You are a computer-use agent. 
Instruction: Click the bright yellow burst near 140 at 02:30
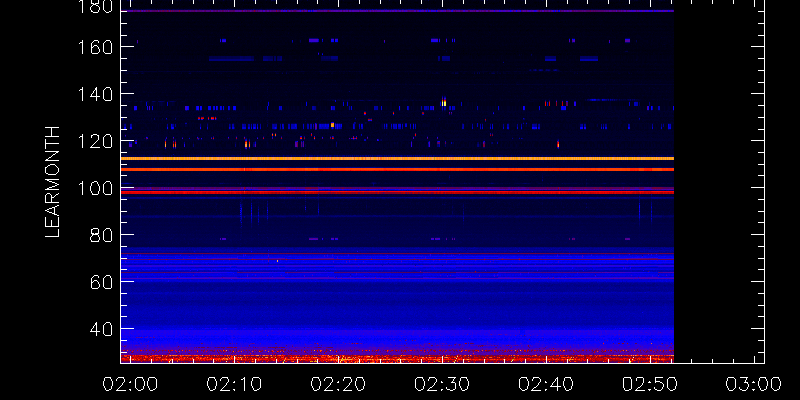point(443,102)
